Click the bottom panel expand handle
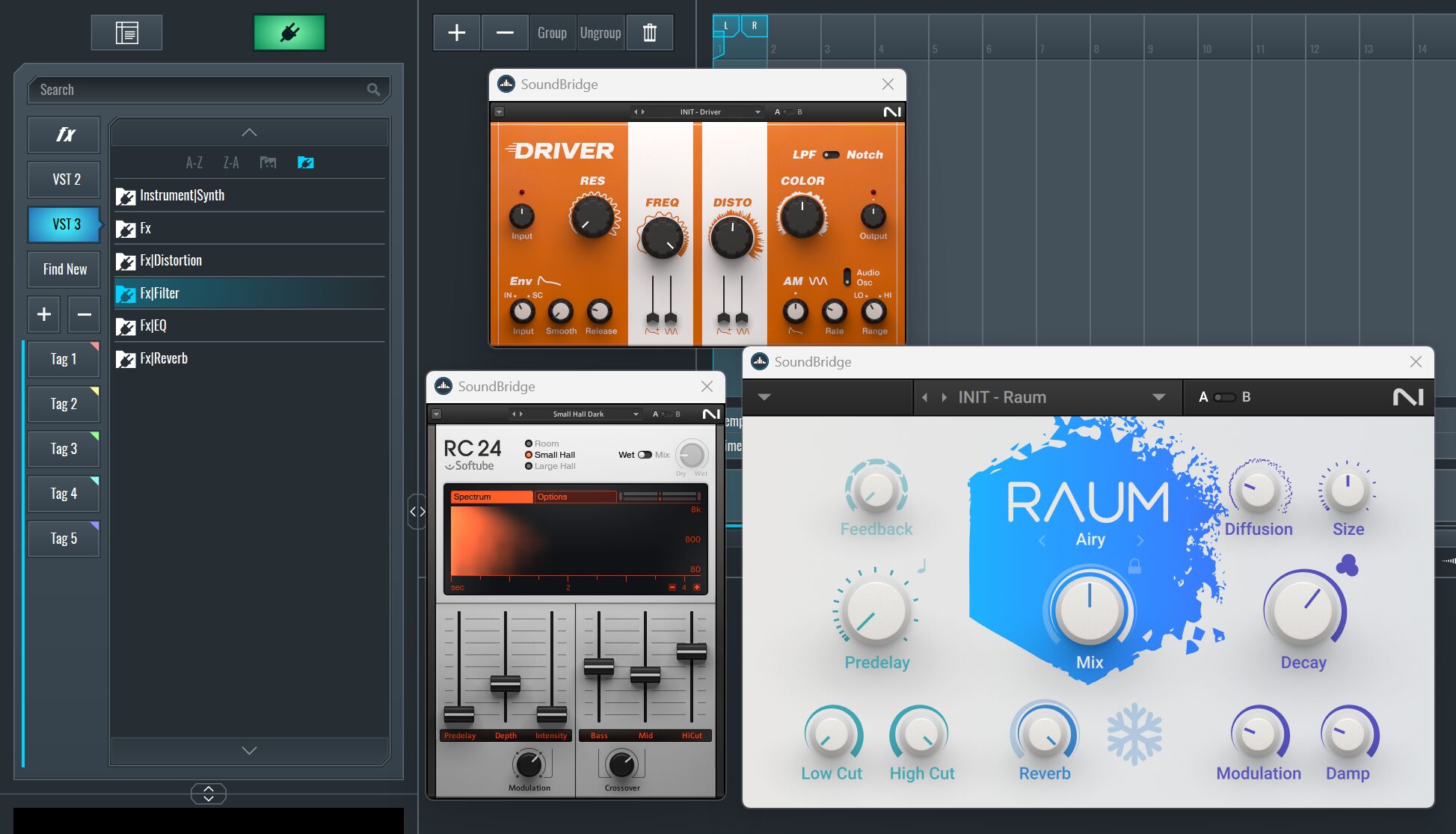The width and height of the screenshot is (1456, 834). tap(209, 794)
